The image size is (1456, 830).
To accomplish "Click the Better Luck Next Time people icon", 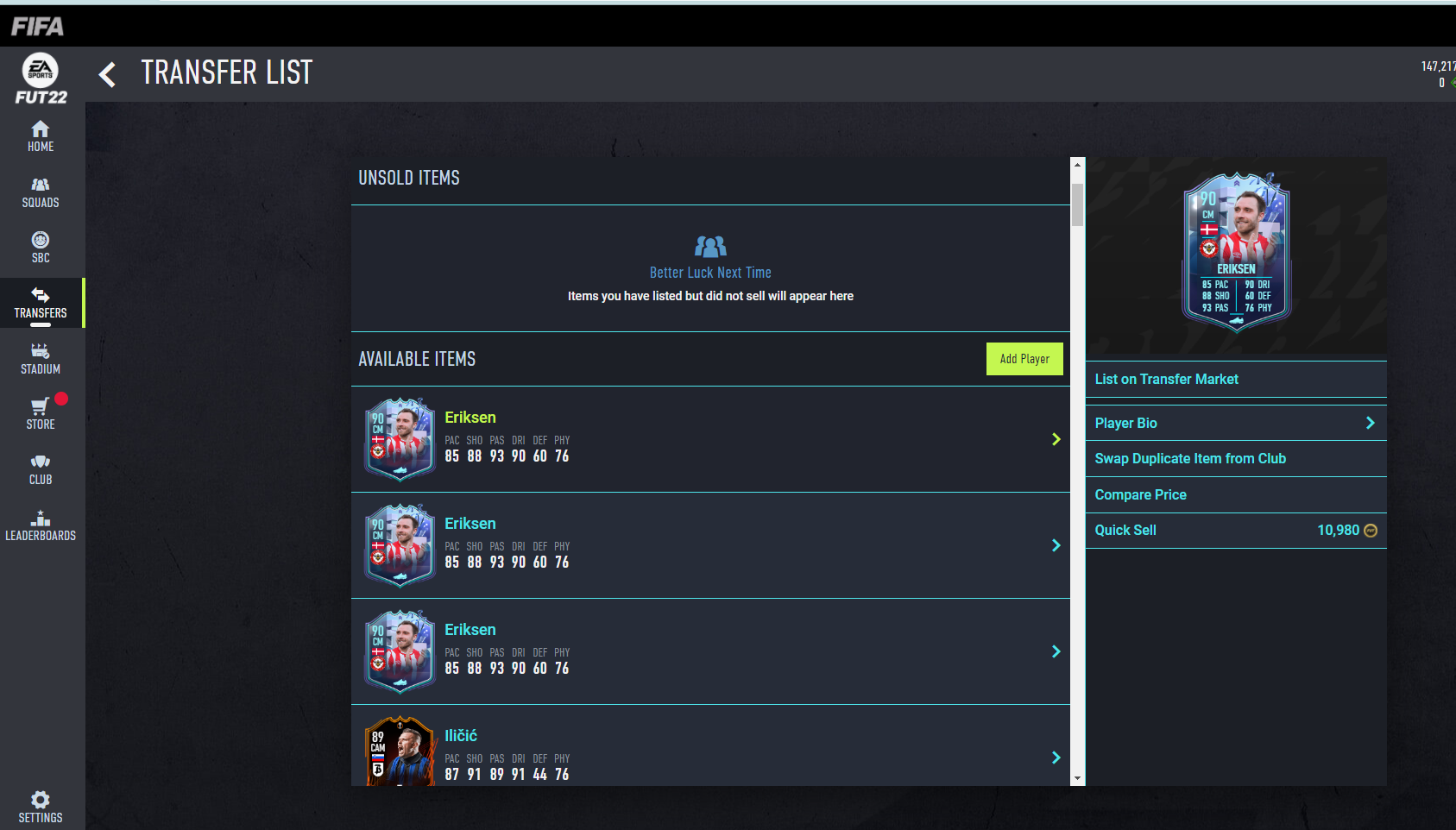I will click(710, 247).
